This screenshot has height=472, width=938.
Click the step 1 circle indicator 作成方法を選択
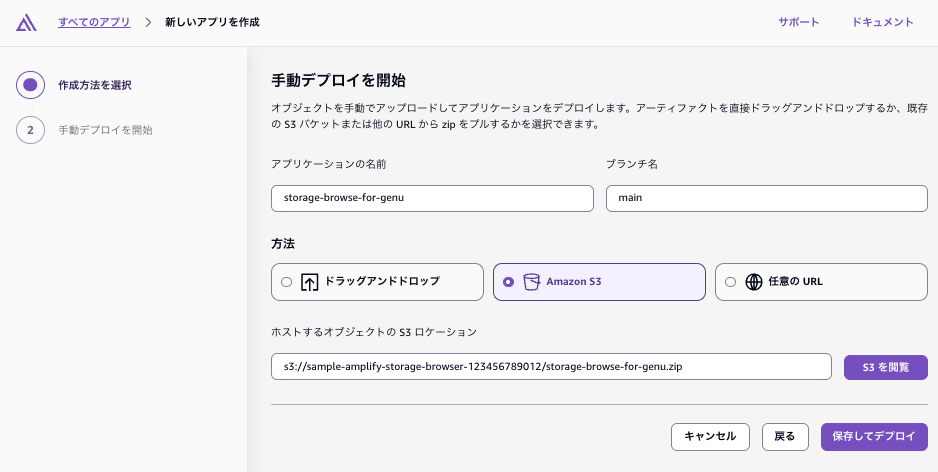(31, 85)
